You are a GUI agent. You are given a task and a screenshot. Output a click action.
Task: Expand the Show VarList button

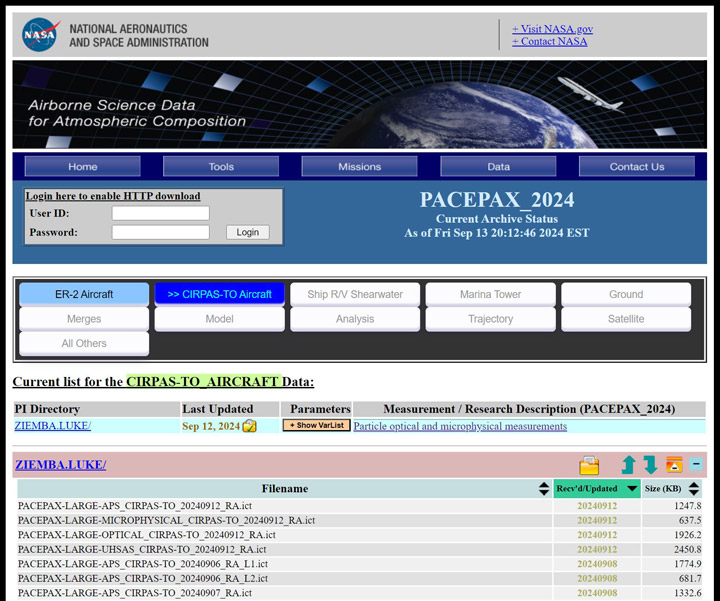316,426
